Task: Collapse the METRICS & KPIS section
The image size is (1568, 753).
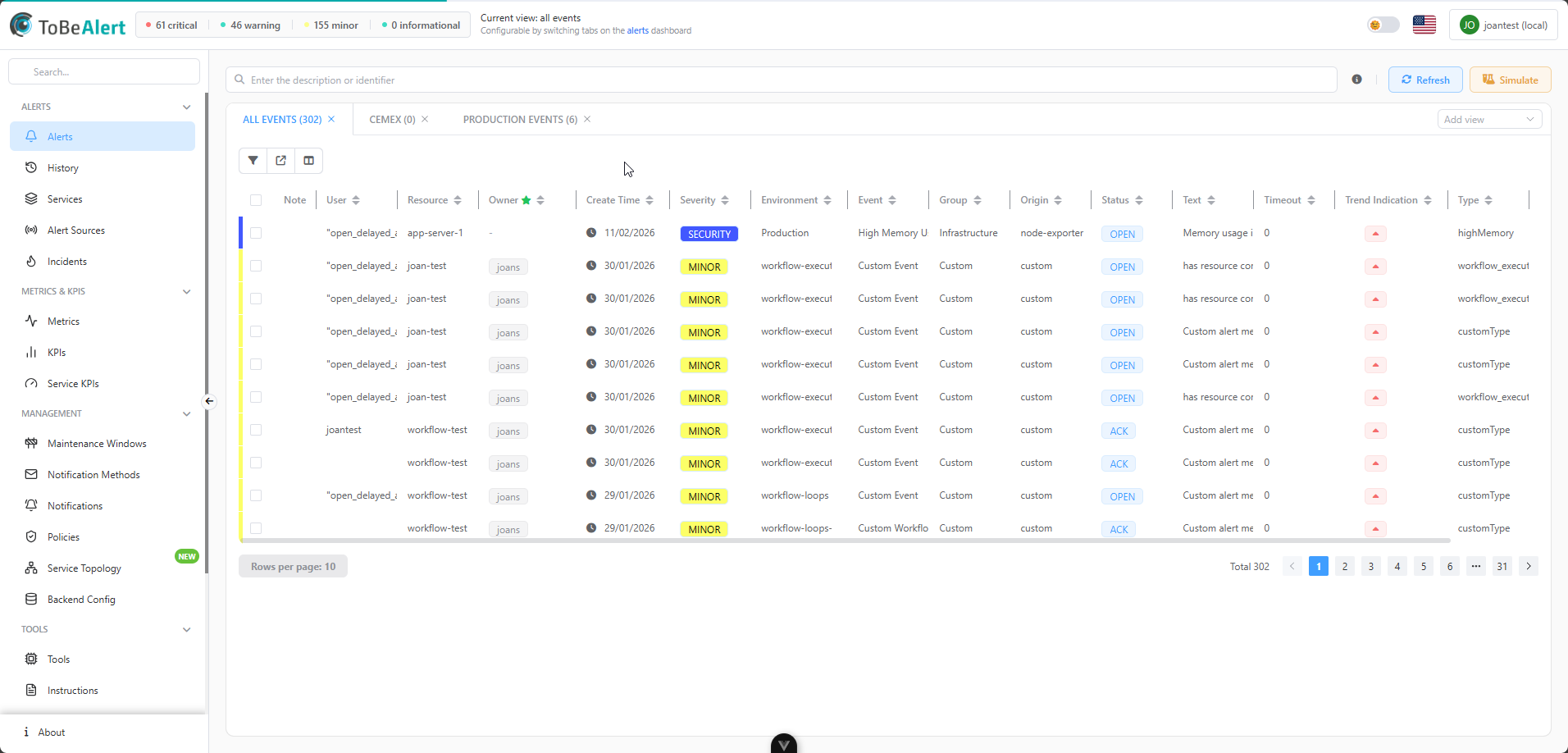Action: pos(186,292)
